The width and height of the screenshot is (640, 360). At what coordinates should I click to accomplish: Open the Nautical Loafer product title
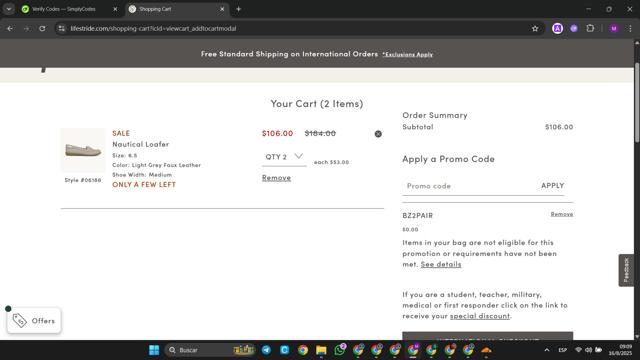pyautogui.click(x=140, y=144)
